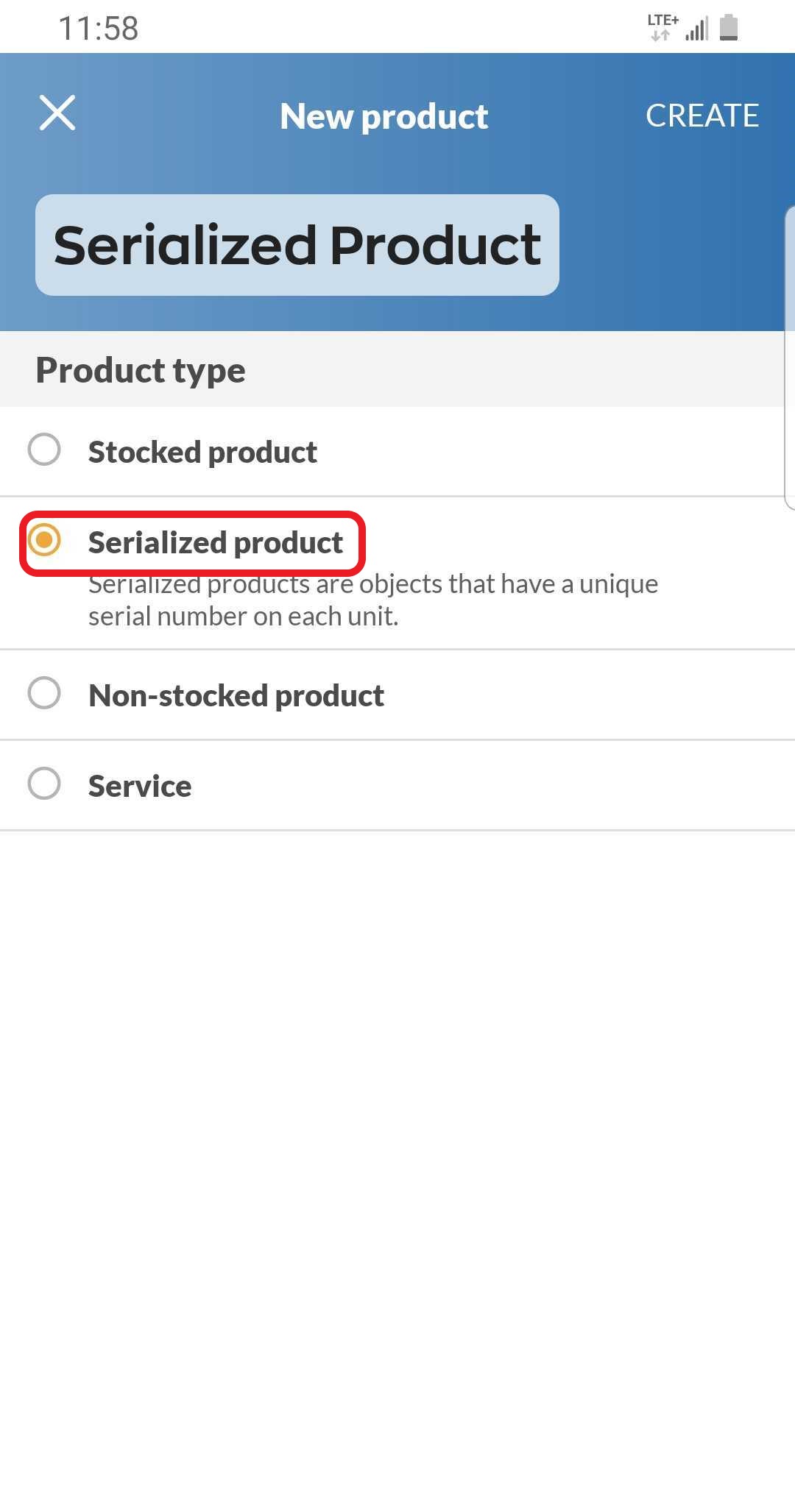Tap the 'Stocked product' label text

tap(202, 452)
